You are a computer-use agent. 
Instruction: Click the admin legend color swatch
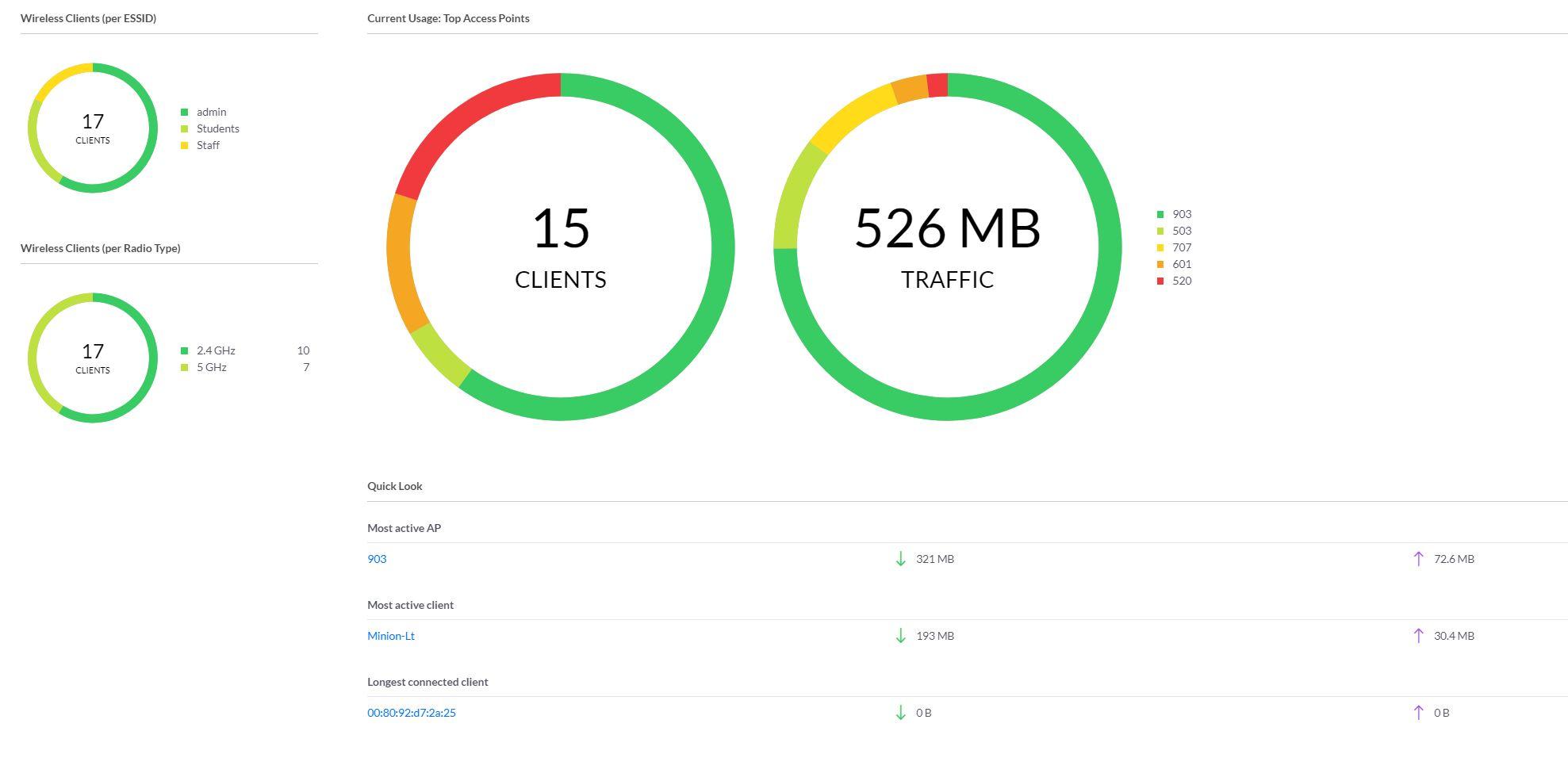coord(185,113)
